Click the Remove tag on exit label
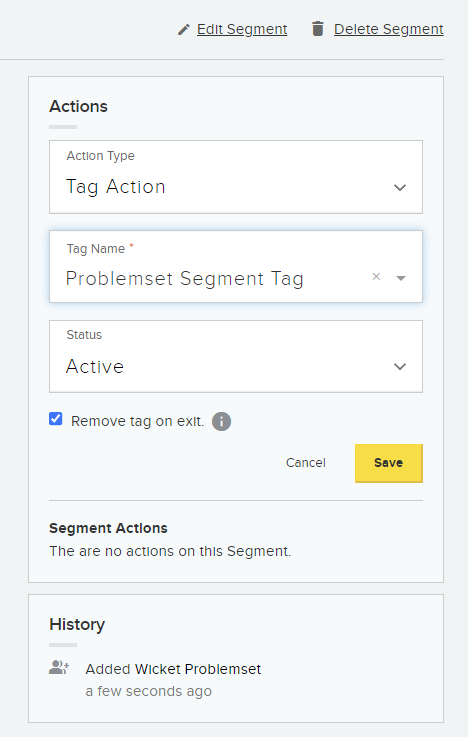This screenshot has height=737, width=468. click(138, 421)
